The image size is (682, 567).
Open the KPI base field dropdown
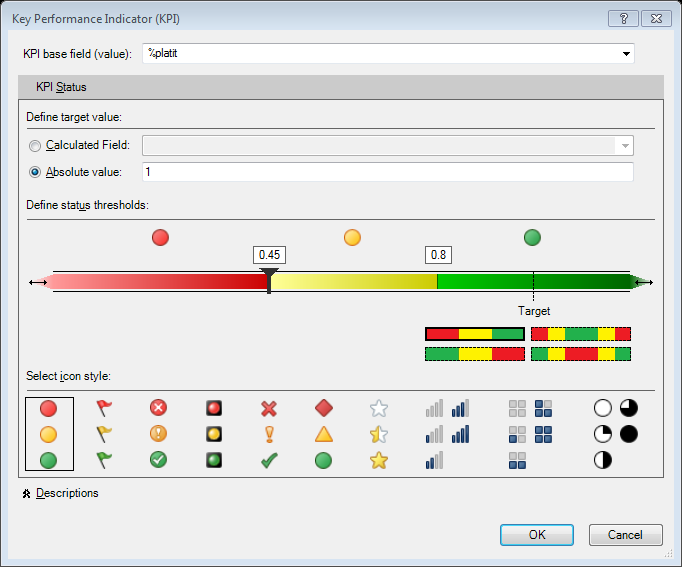(x=626, y=54)
